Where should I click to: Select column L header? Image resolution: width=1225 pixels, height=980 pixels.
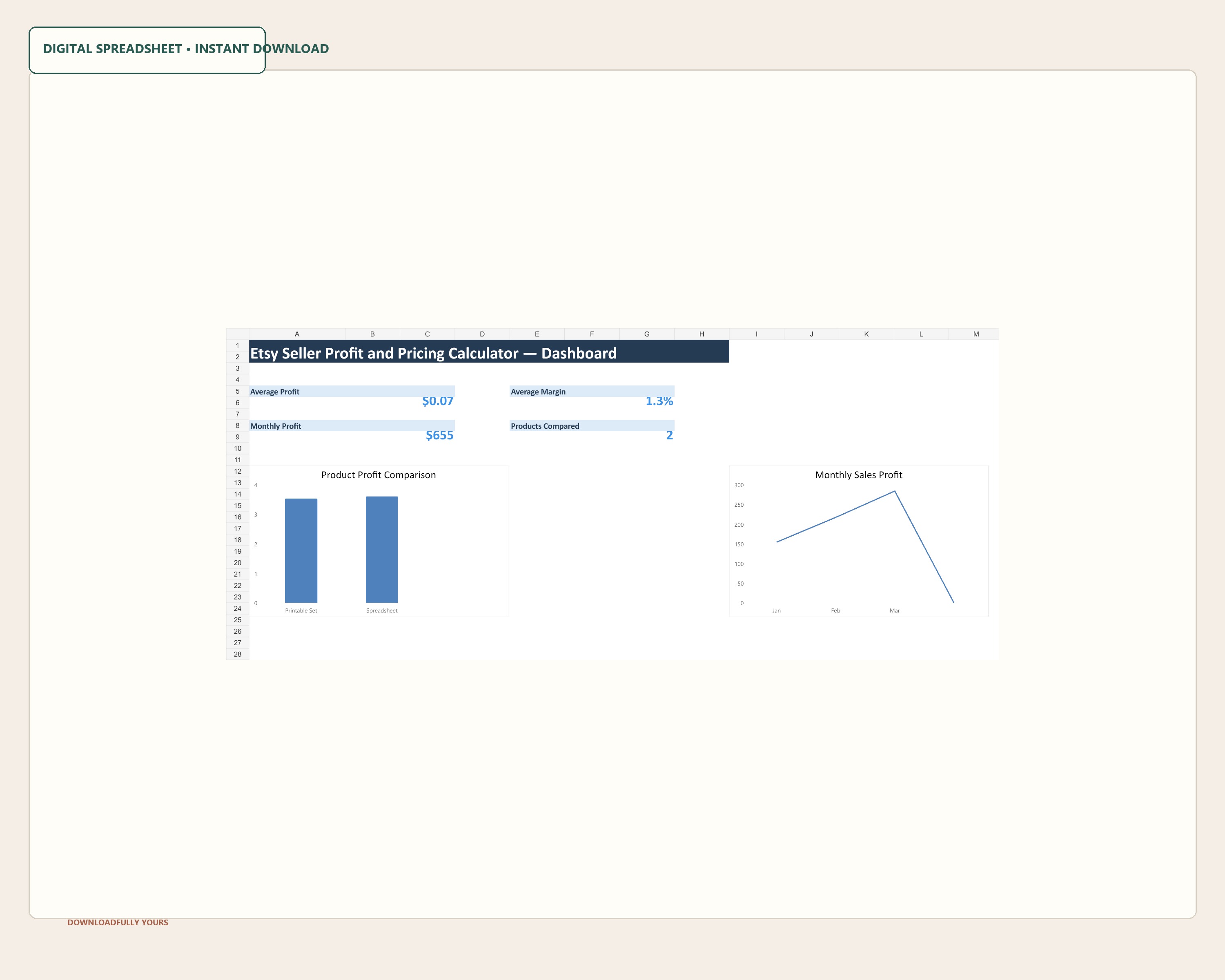[921, 334]
